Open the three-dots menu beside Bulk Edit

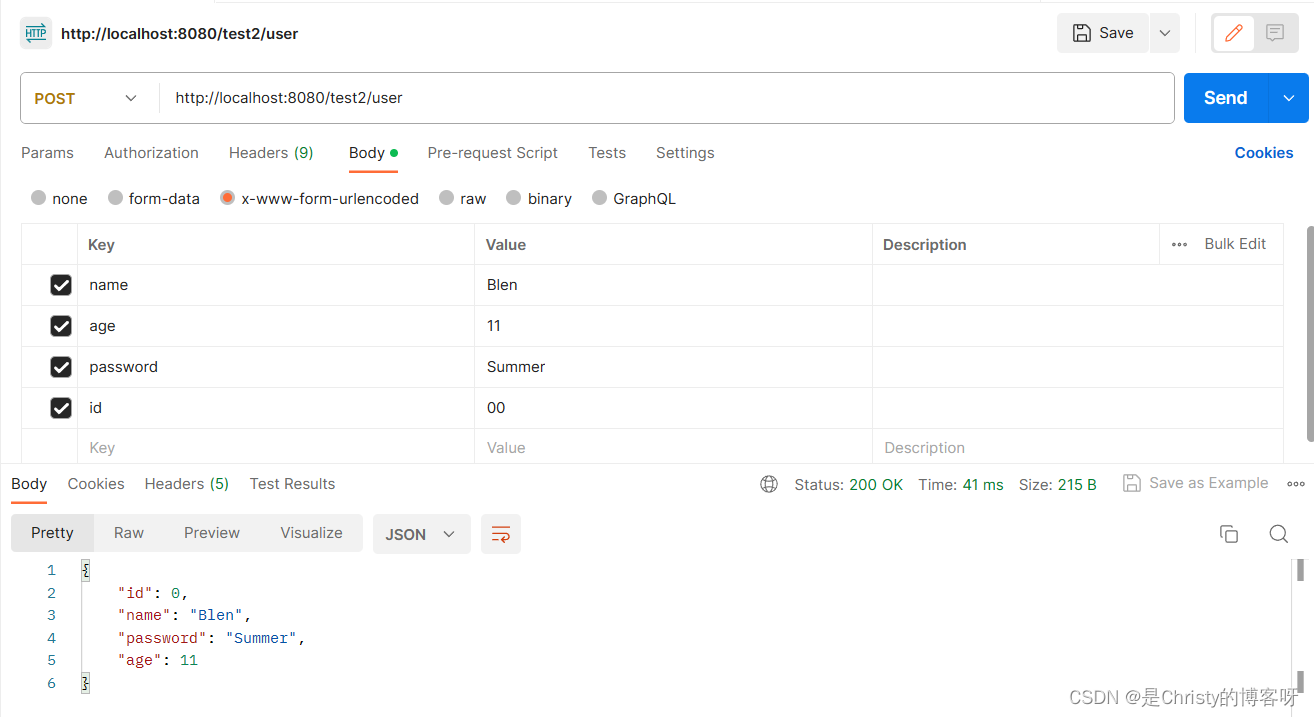pyautogui.click(x=1180, y=244)
